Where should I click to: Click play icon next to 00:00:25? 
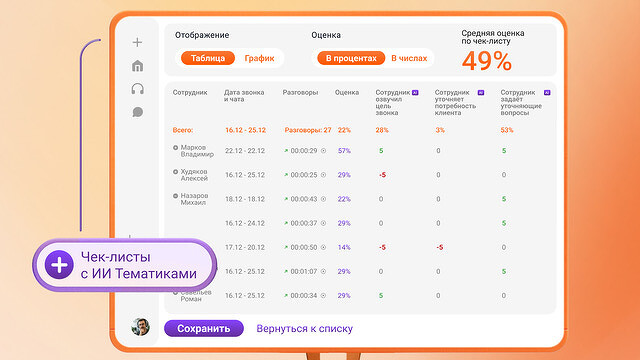pyautogui.click(x=323, y=175)
